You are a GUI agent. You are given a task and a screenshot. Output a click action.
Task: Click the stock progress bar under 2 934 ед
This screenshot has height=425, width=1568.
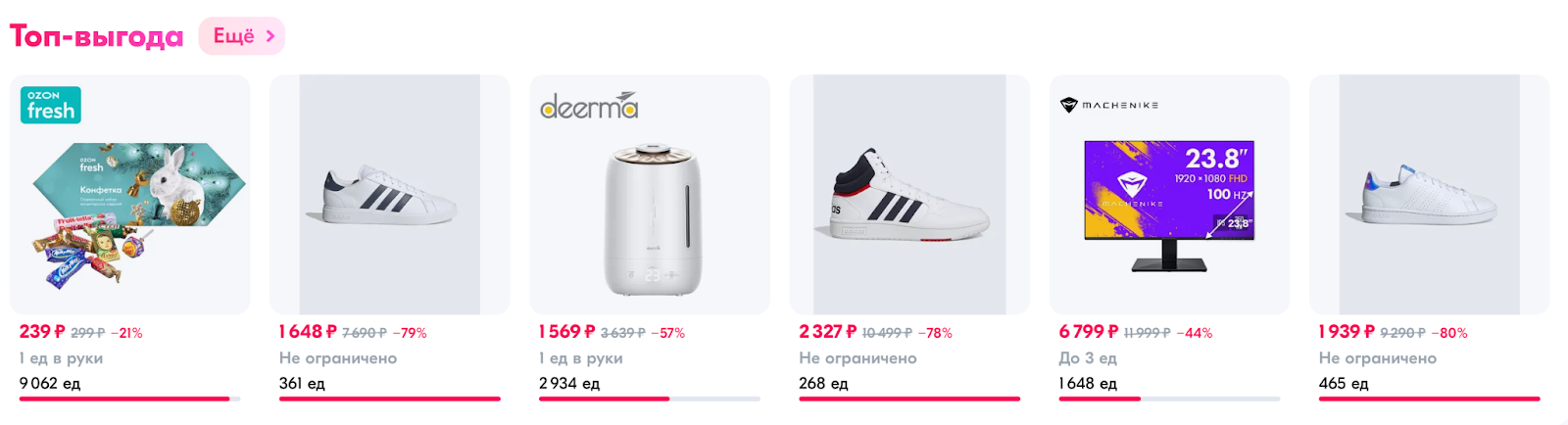point(649,399)
